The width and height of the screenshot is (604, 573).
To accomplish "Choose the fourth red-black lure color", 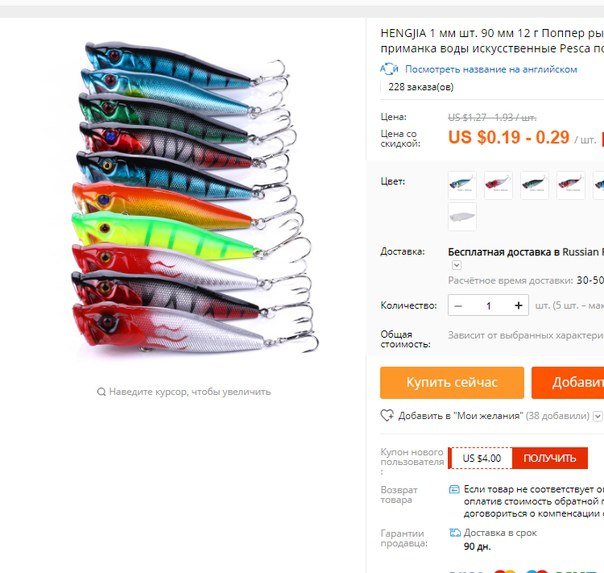I will coord(570,185).
